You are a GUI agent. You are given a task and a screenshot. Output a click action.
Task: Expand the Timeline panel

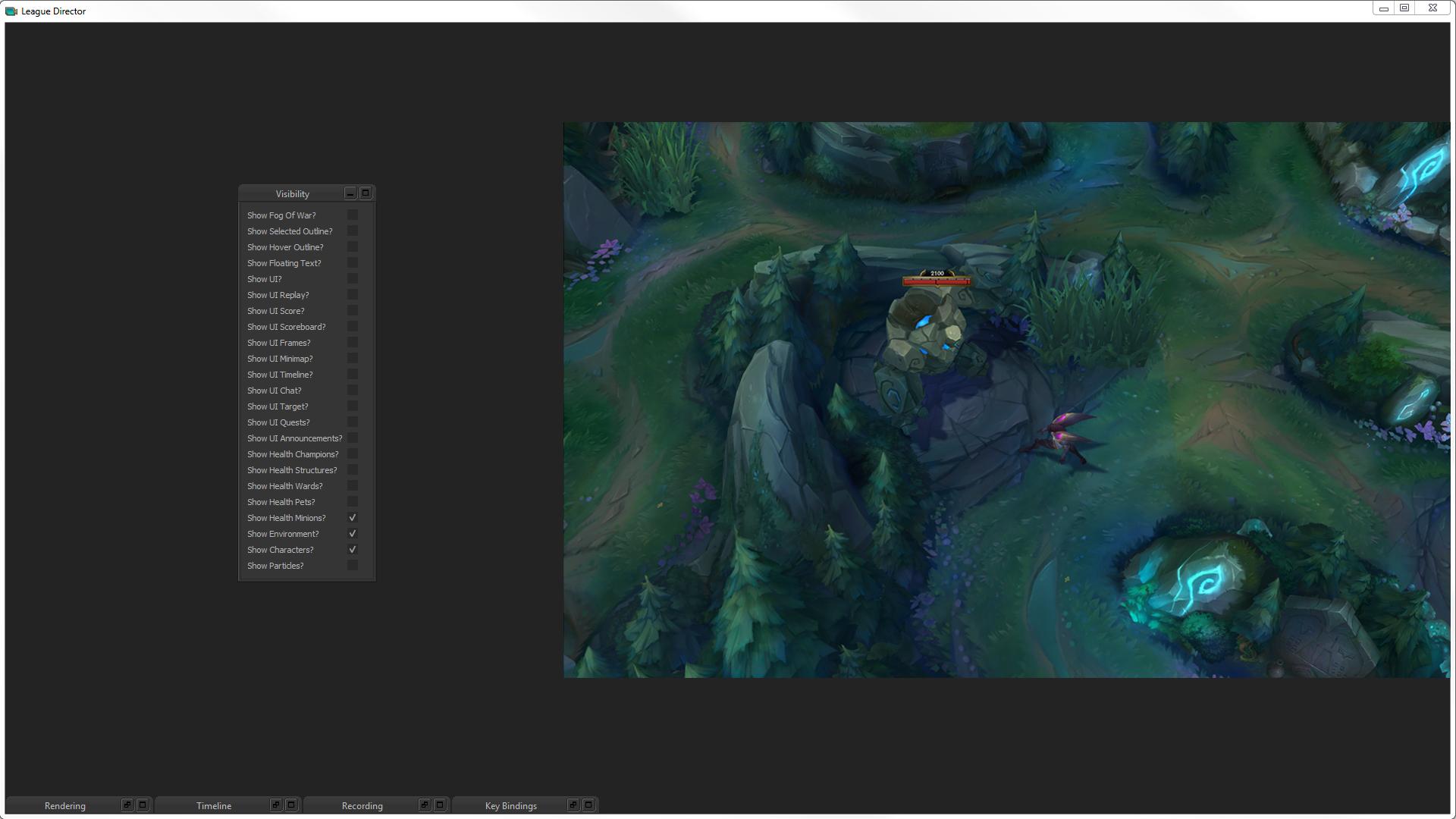point(290,805)
